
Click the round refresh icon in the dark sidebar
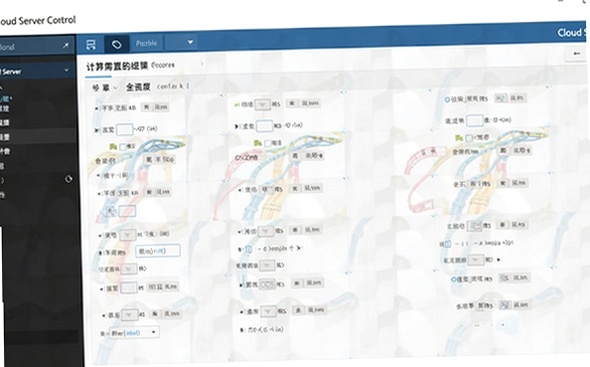pyautogui.click(x=68, y=179)
